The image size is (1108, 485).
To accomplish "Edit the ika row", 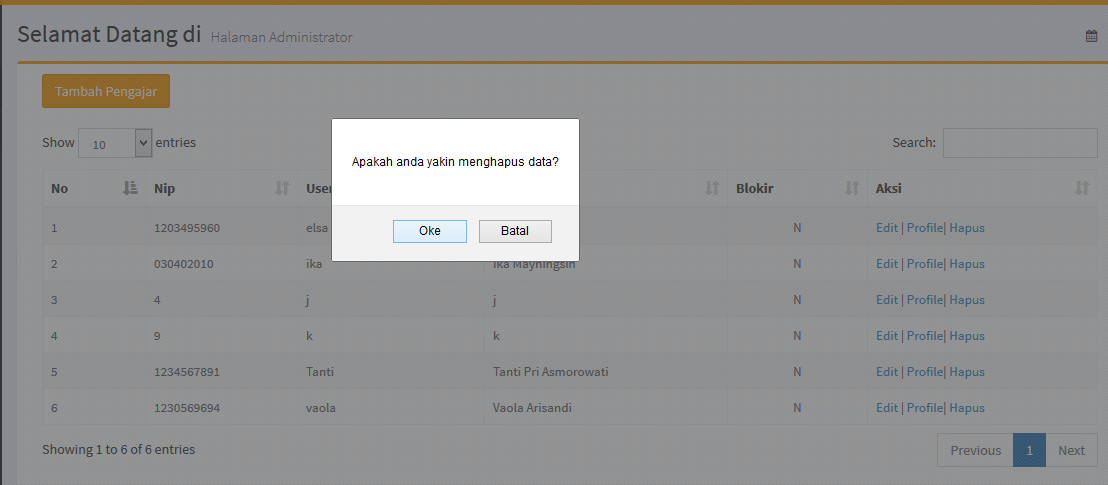I will coord(887,264).
